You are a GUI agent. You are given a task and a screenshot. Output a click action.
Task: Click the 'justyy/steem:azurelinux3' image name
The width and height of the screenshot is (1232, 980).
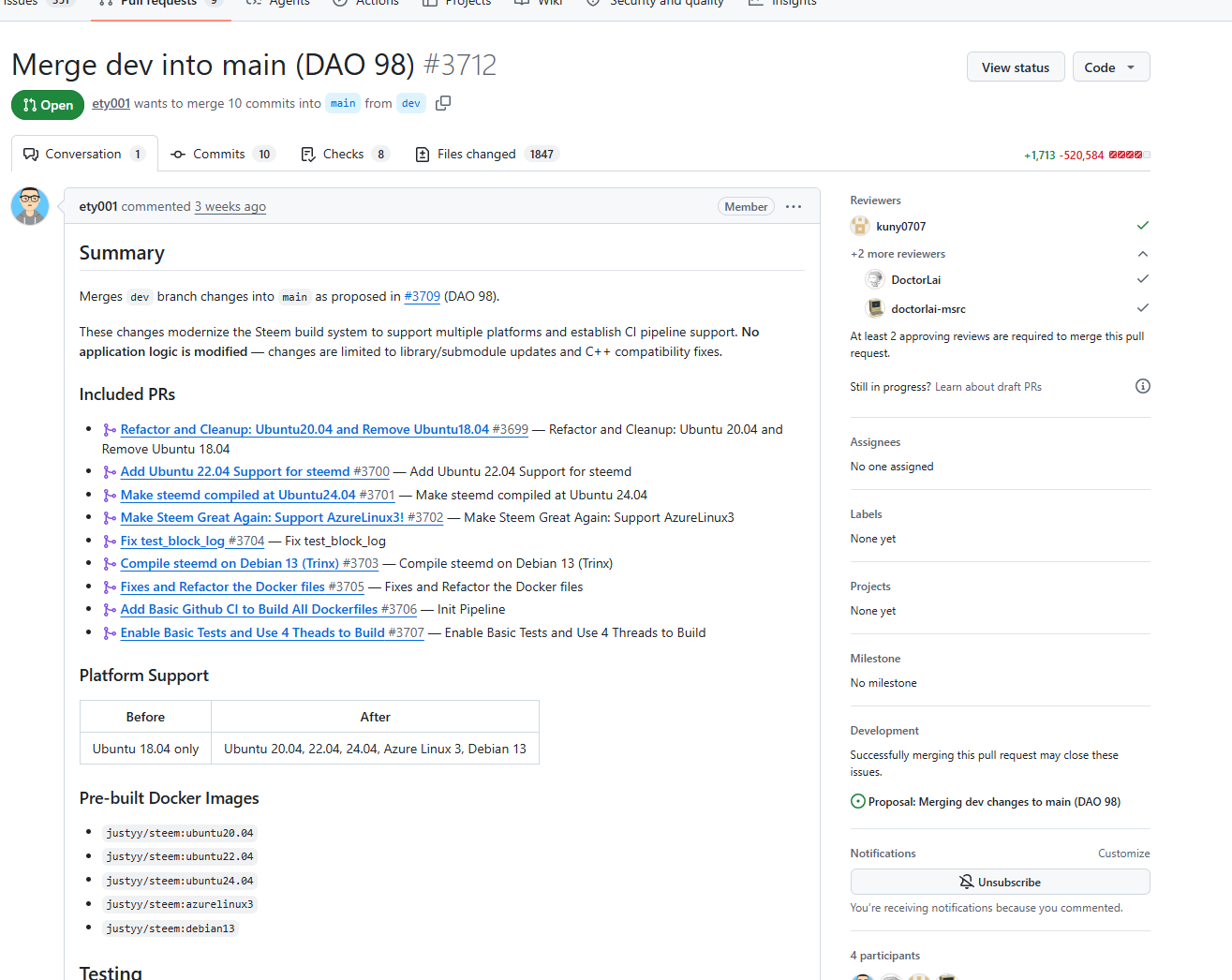[x=180, y=904]
